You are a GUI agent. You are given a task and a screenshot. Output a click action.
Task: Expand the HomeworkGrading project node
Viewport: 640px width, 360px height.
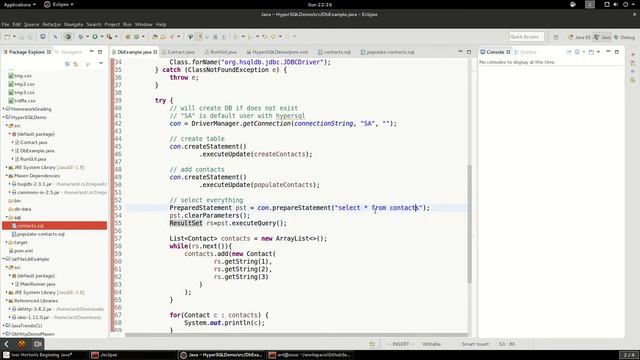point(4,109)
